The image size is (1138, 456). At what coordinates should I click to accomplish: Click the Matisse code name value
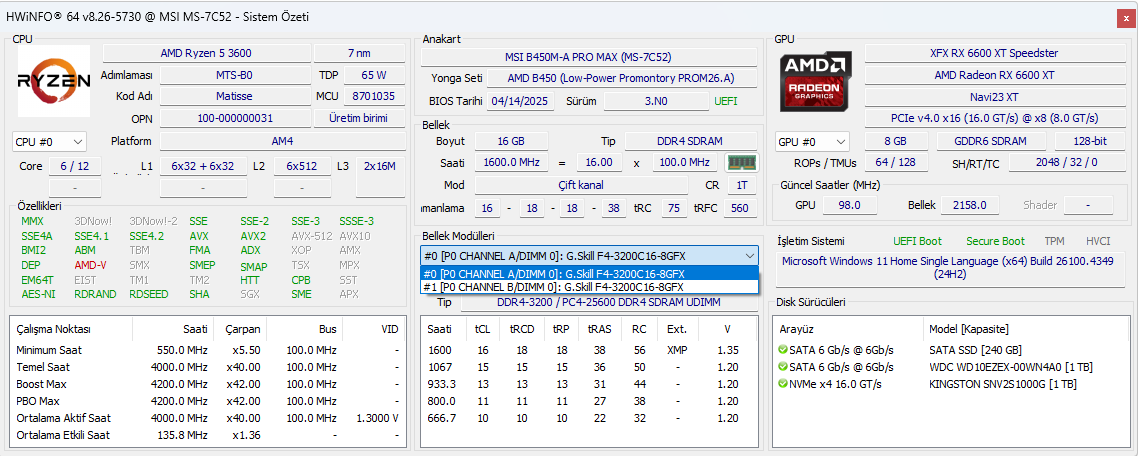[234, 96]
